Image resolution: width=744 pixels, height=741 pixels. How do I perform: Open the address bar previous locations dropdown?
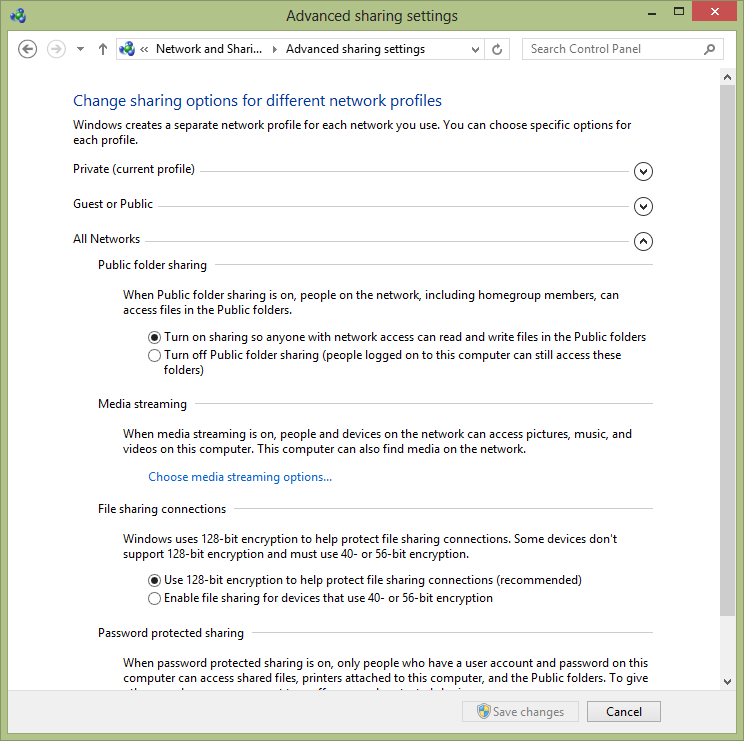(474, 49)
